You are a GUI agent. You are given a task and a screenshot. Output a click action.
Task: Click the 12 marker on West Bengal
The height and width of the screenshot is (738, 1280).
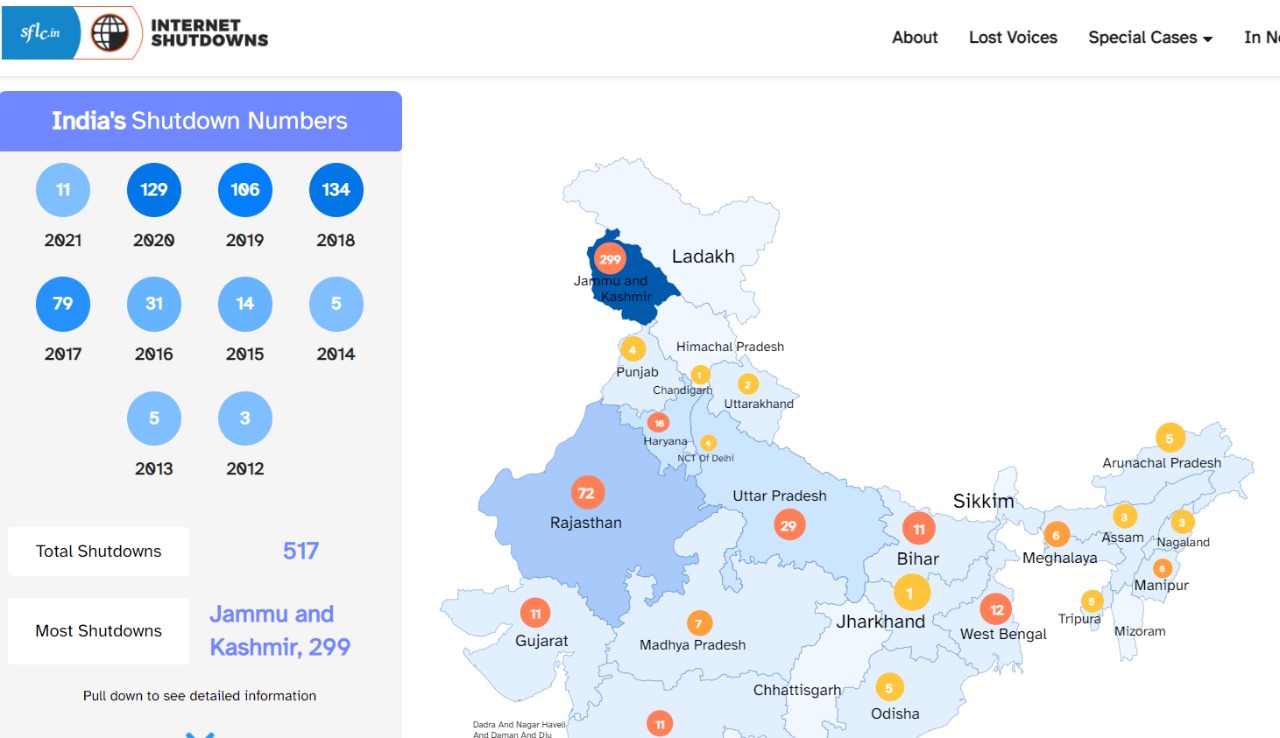click(x=996, y=609)
